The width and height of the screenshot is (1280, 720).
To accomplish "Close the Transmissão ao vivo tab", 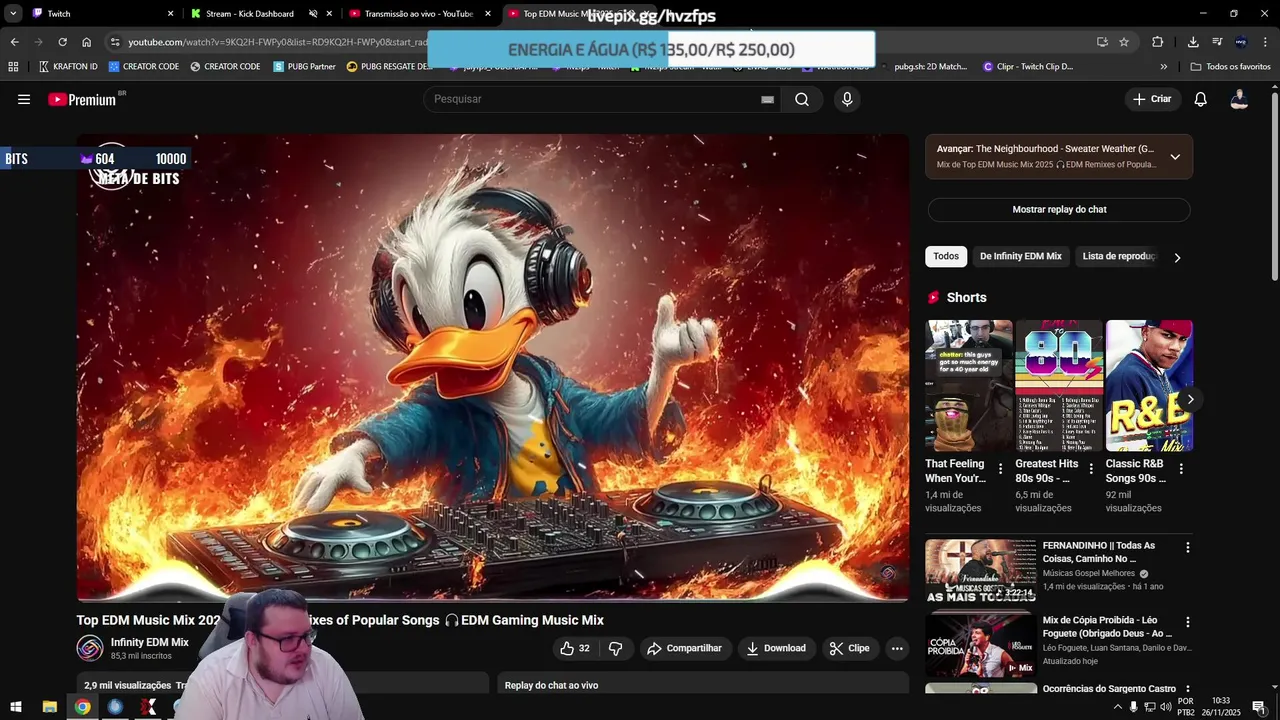I will click(x=488, y=14).
